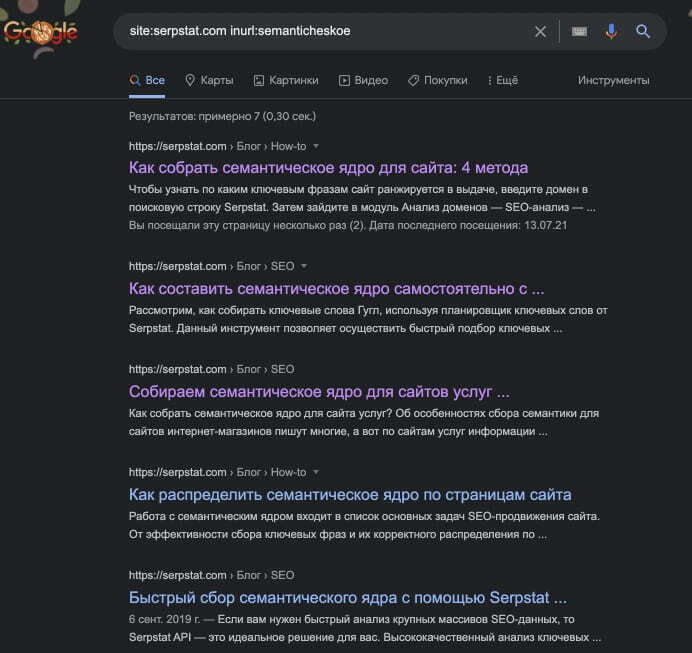Expand the arrow by first How-to breadcrumb
Viewport: 692px width, 653px height.
316,146
